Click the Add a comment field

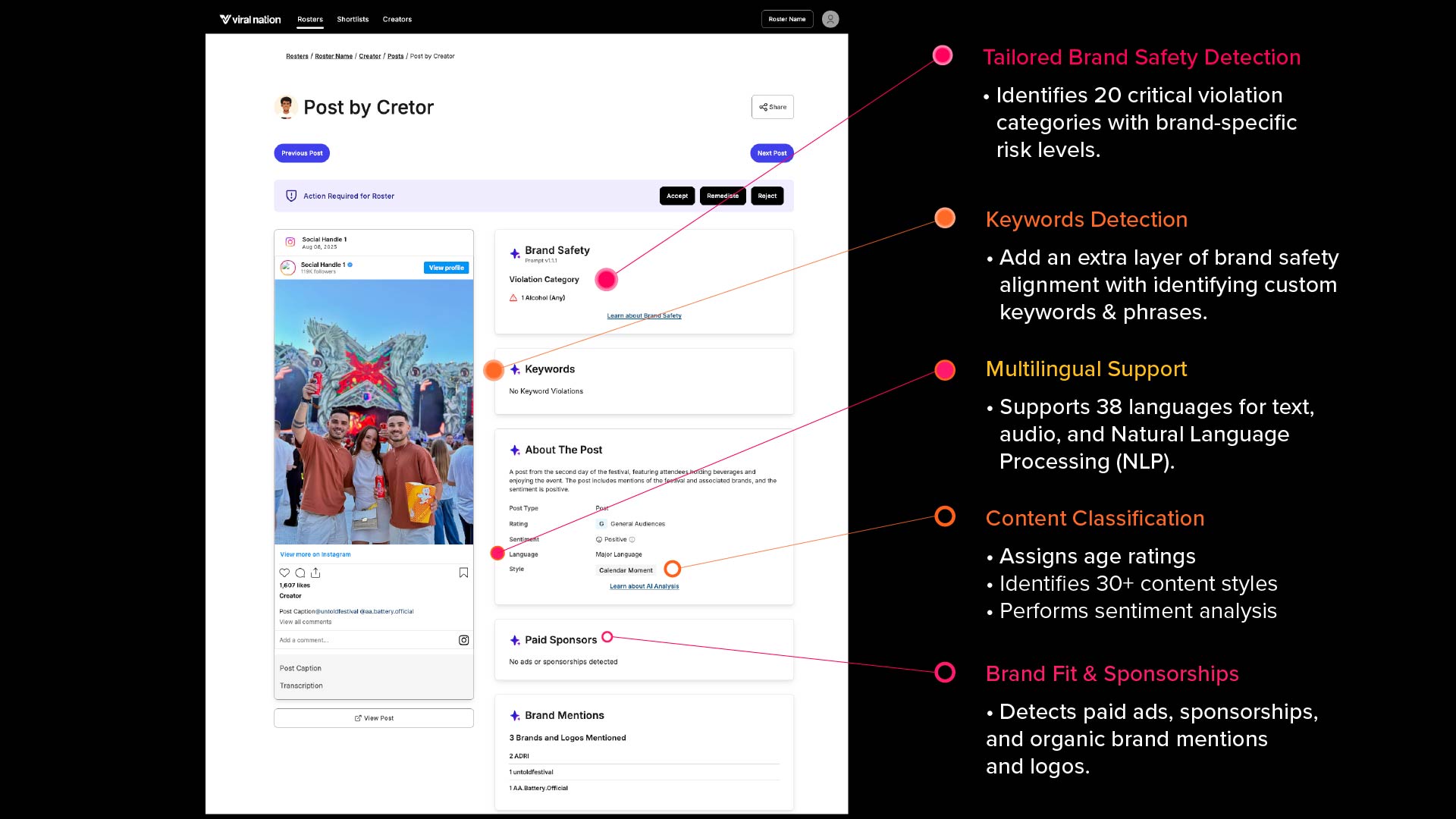pos(364,640)
